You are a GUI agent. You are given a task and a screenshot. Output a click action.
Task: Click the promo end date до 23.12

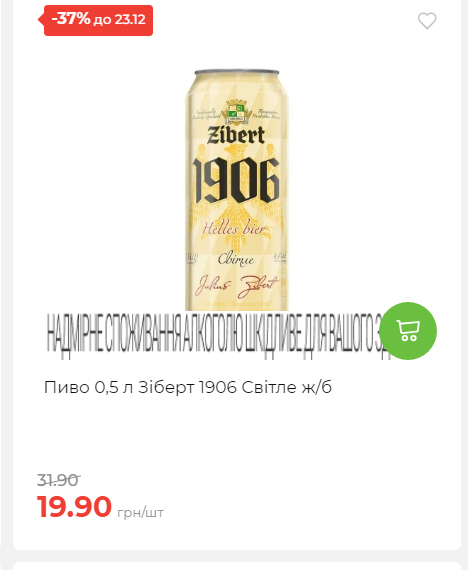click(120, 20)
